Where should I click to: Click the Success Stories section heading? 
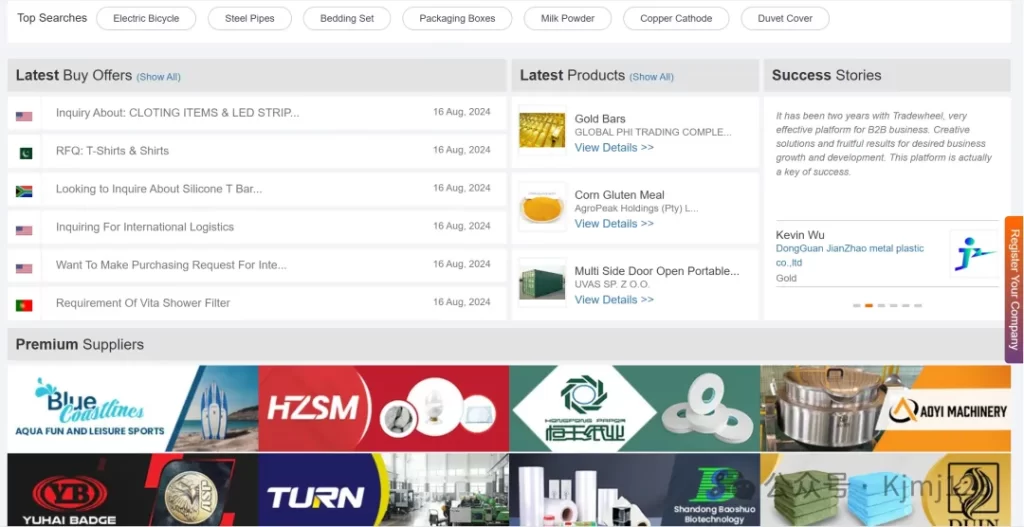tap(826, 75)
